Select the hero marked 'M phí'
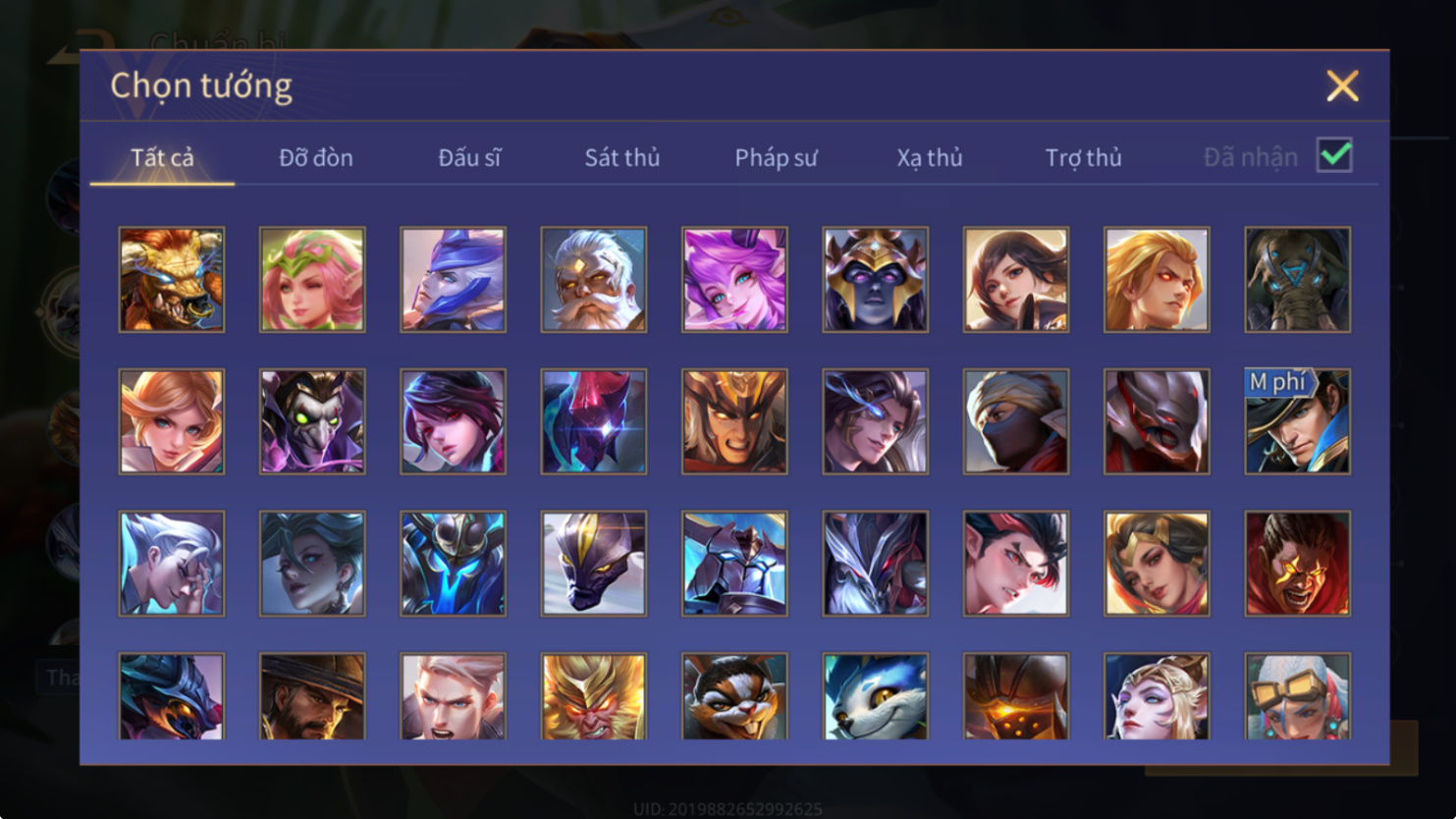Viewport: 1456px width, 819px height. [1298, 422]
